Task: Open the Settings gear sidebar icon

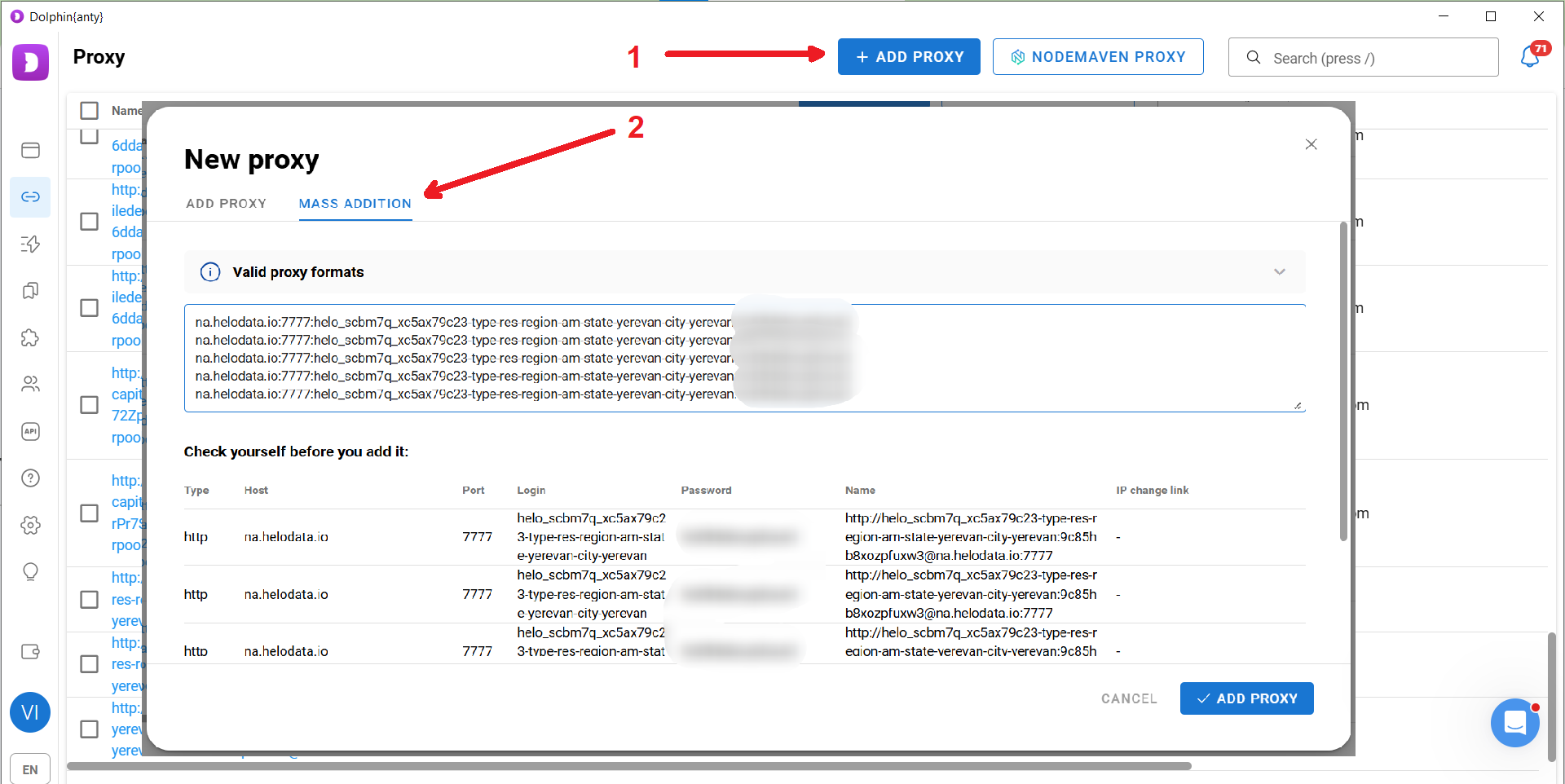Action: (x=30, y=525)
